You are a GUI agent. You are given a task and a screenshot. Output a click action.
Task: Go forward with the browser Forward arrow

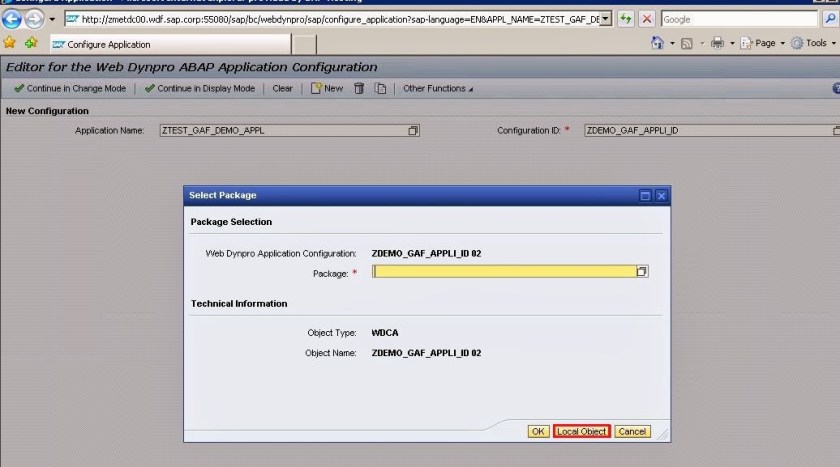tap(34, 19)
